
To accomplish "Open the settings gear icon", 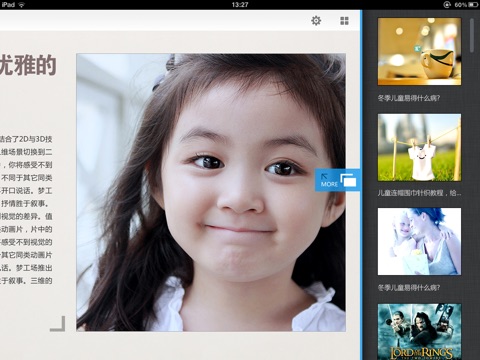I will [316, 21].
